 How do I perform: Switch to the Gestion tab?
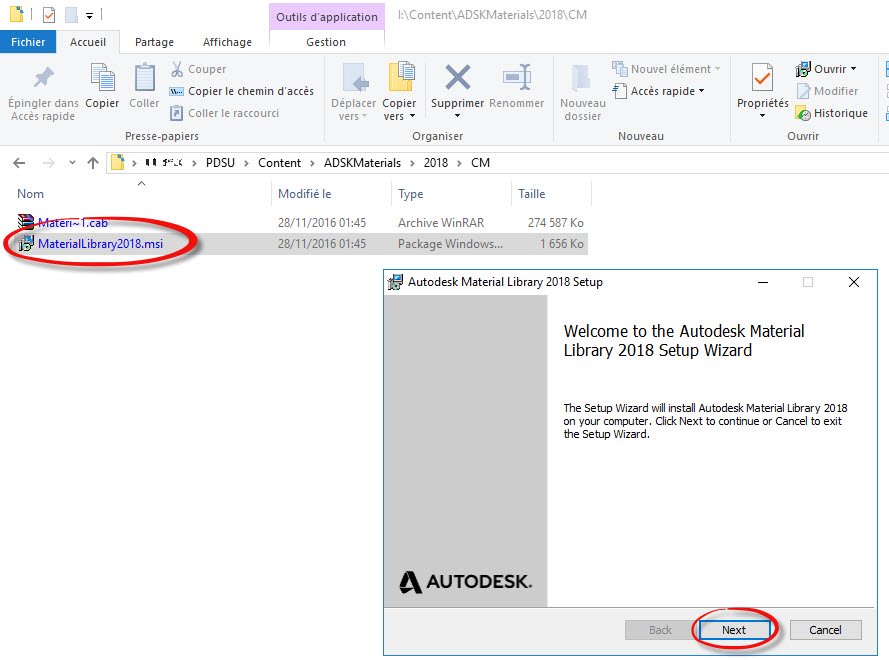[326, 42]
